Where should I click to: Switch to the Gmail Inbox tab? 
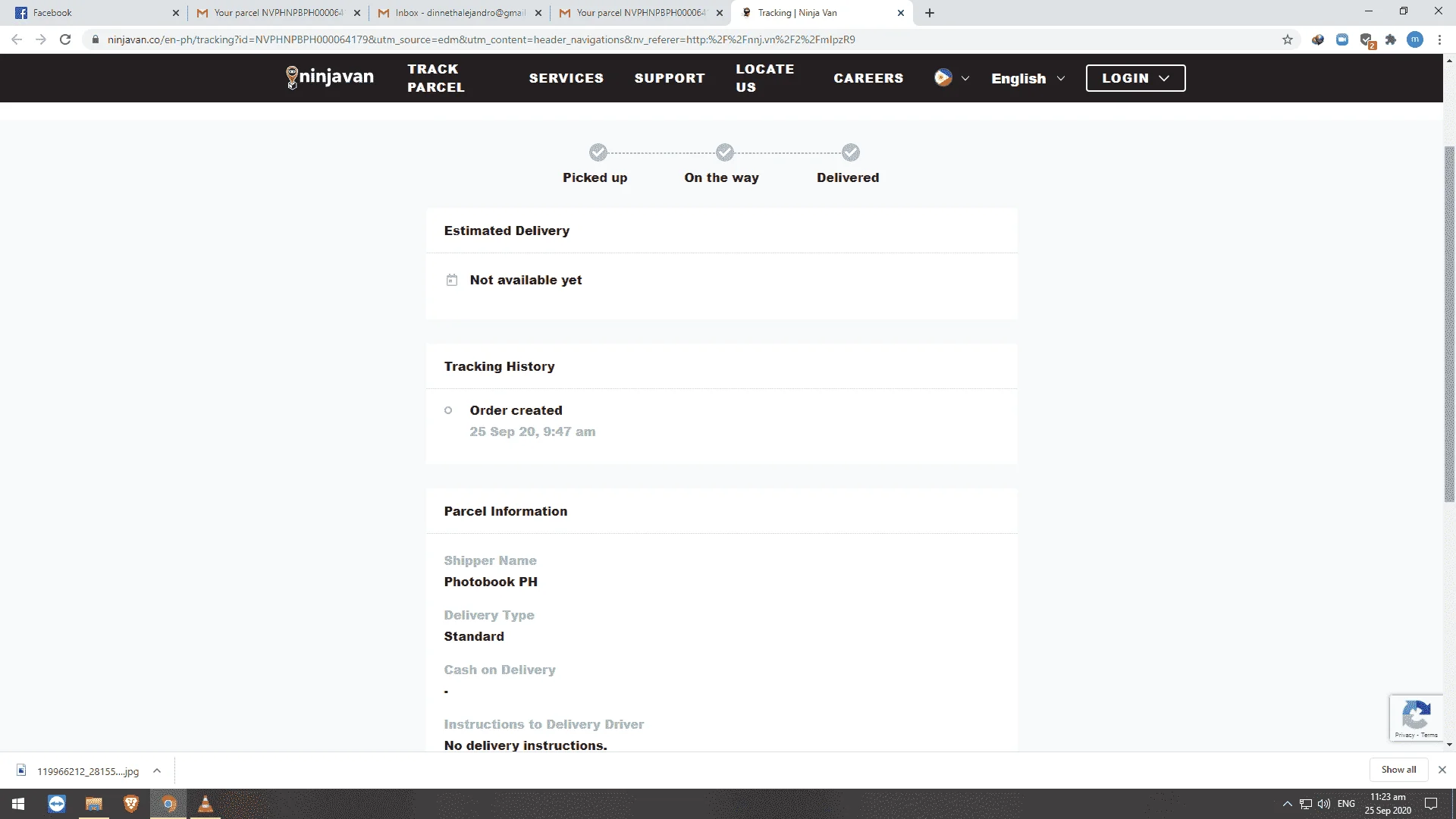pos(460,13)
